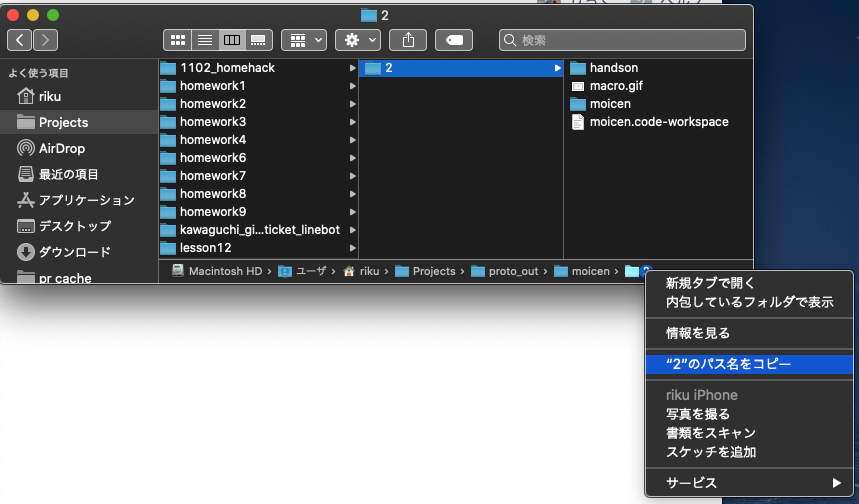The image size is (859, 504).
Task: Switch to column view
Action: (232, 40)
